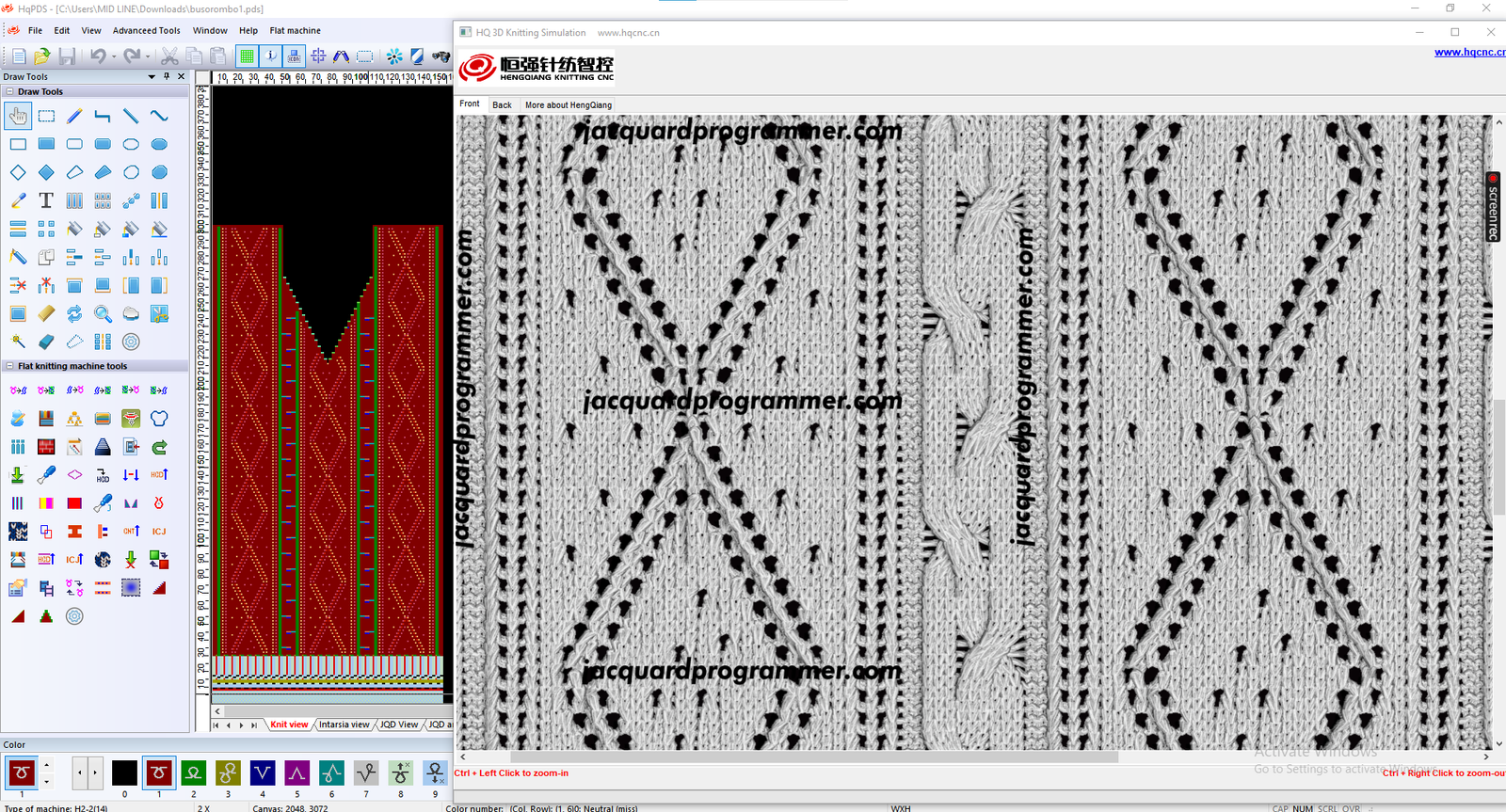Choose the hollow diamond shape tool
This screenshot has width=1506, height=812.
[18, 172]
